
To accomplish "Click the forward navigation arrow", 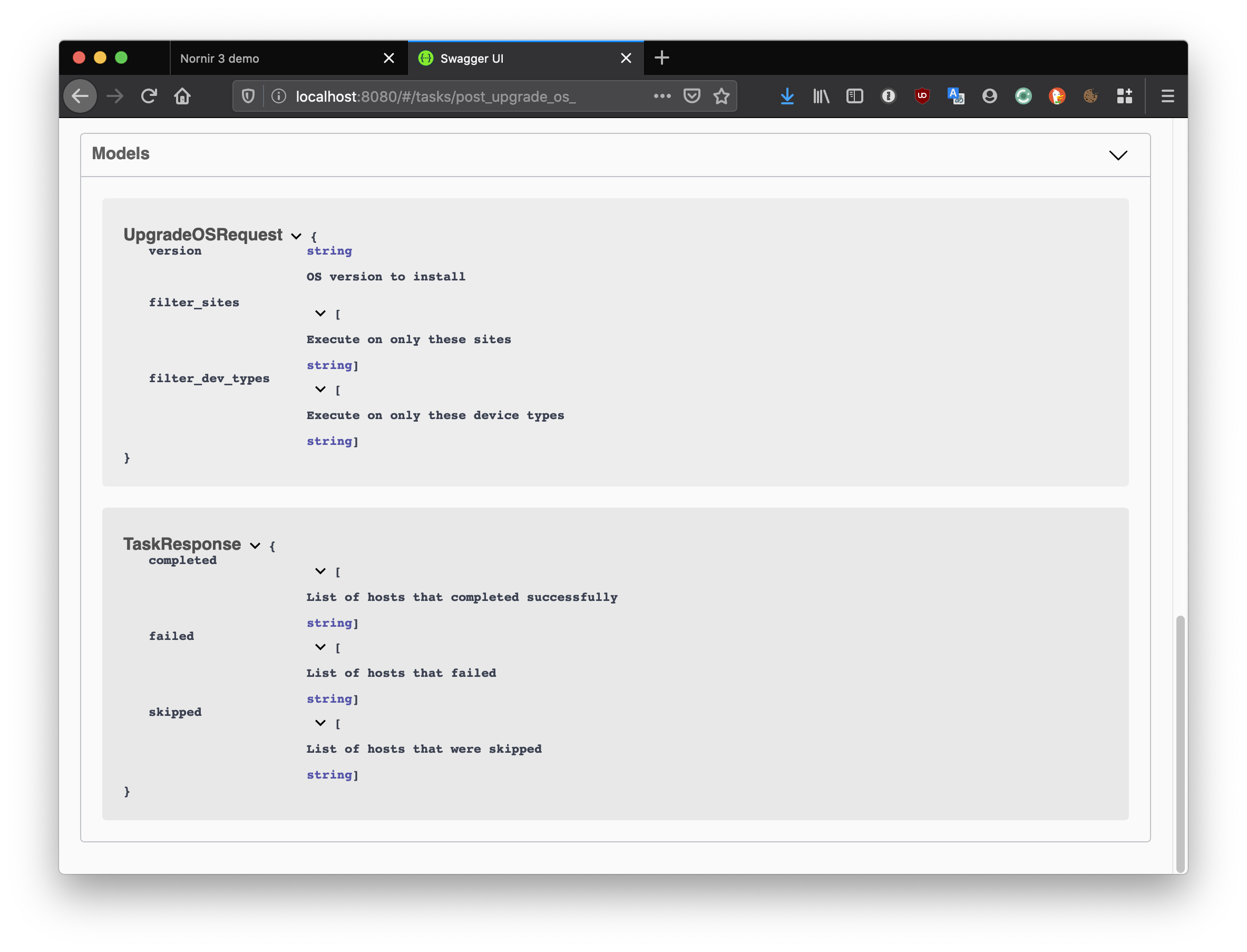I will point(115,96).
